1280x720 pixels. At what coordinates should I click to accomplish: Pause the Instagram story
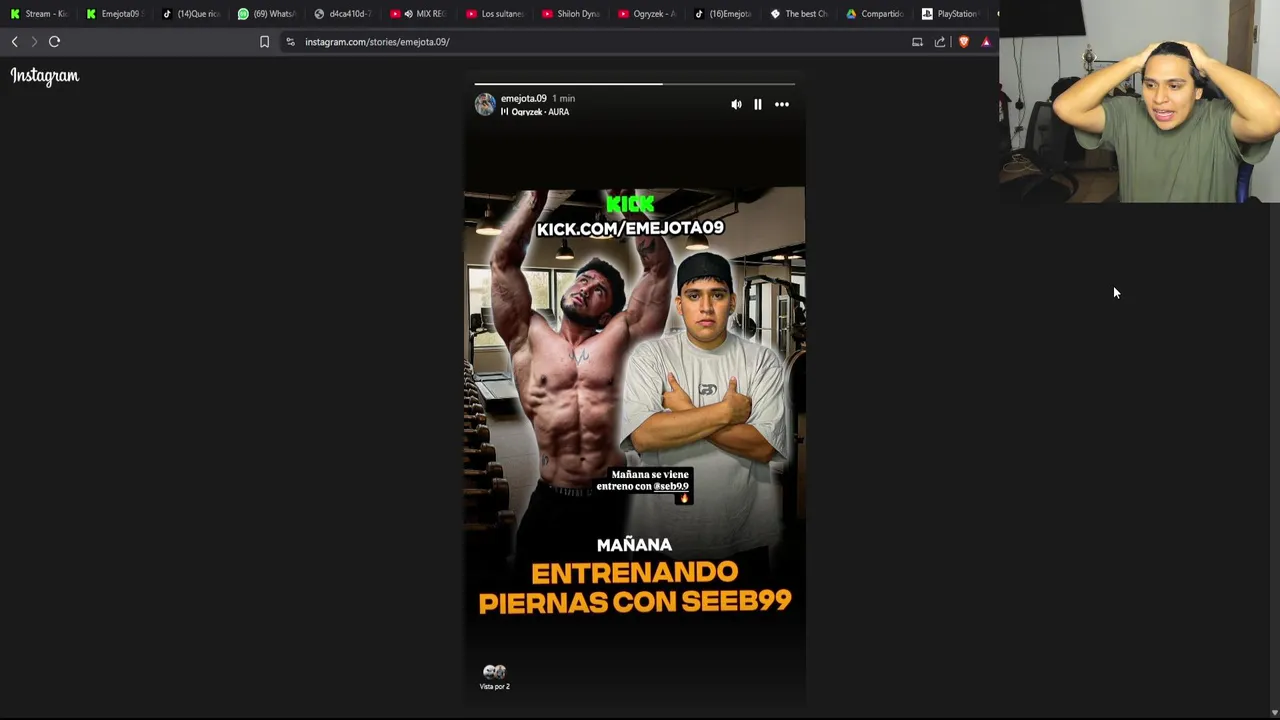(758, 104)
